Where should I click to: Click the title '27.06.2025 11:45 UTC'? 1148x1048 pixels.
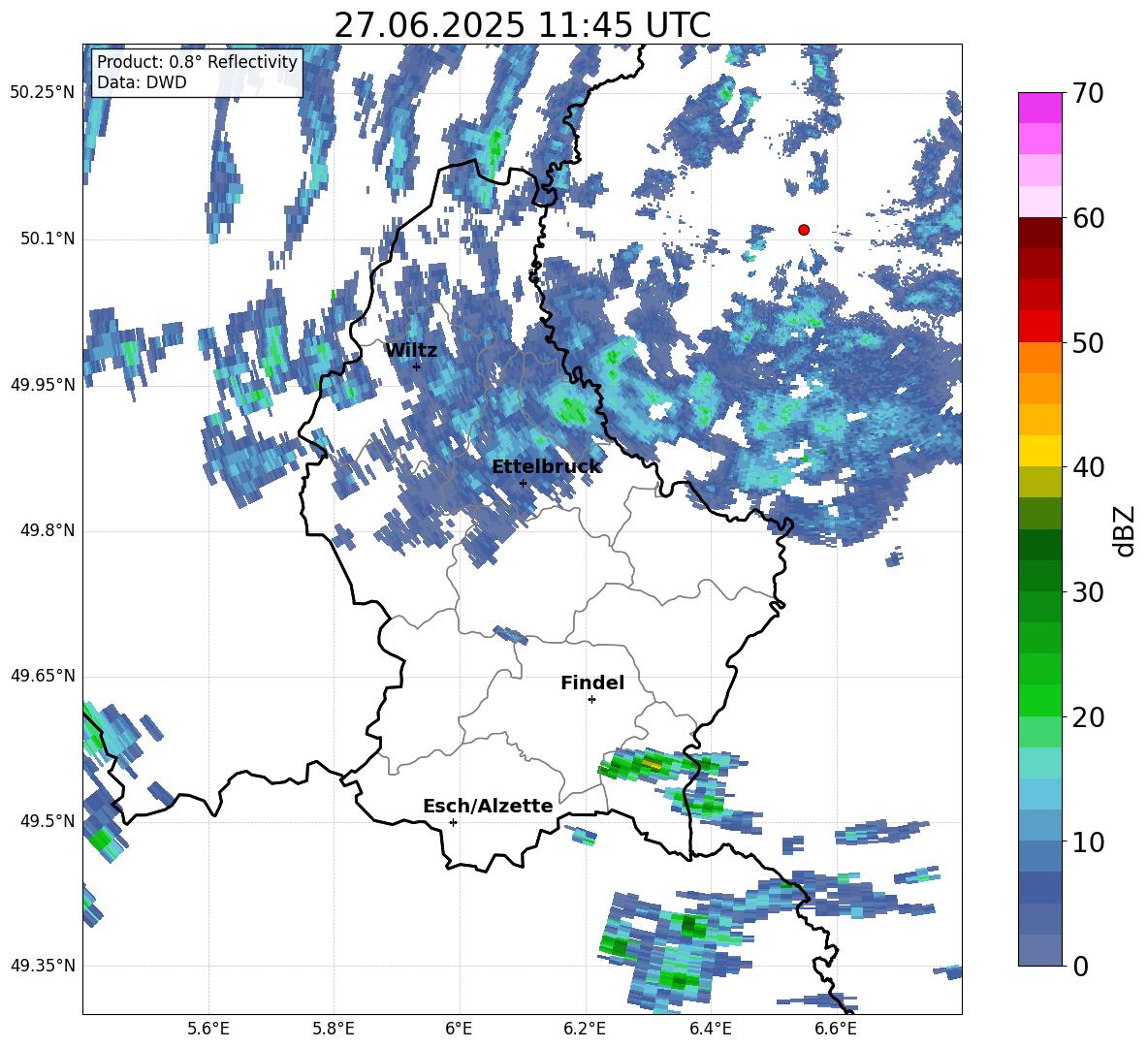[x=522, y=25]
